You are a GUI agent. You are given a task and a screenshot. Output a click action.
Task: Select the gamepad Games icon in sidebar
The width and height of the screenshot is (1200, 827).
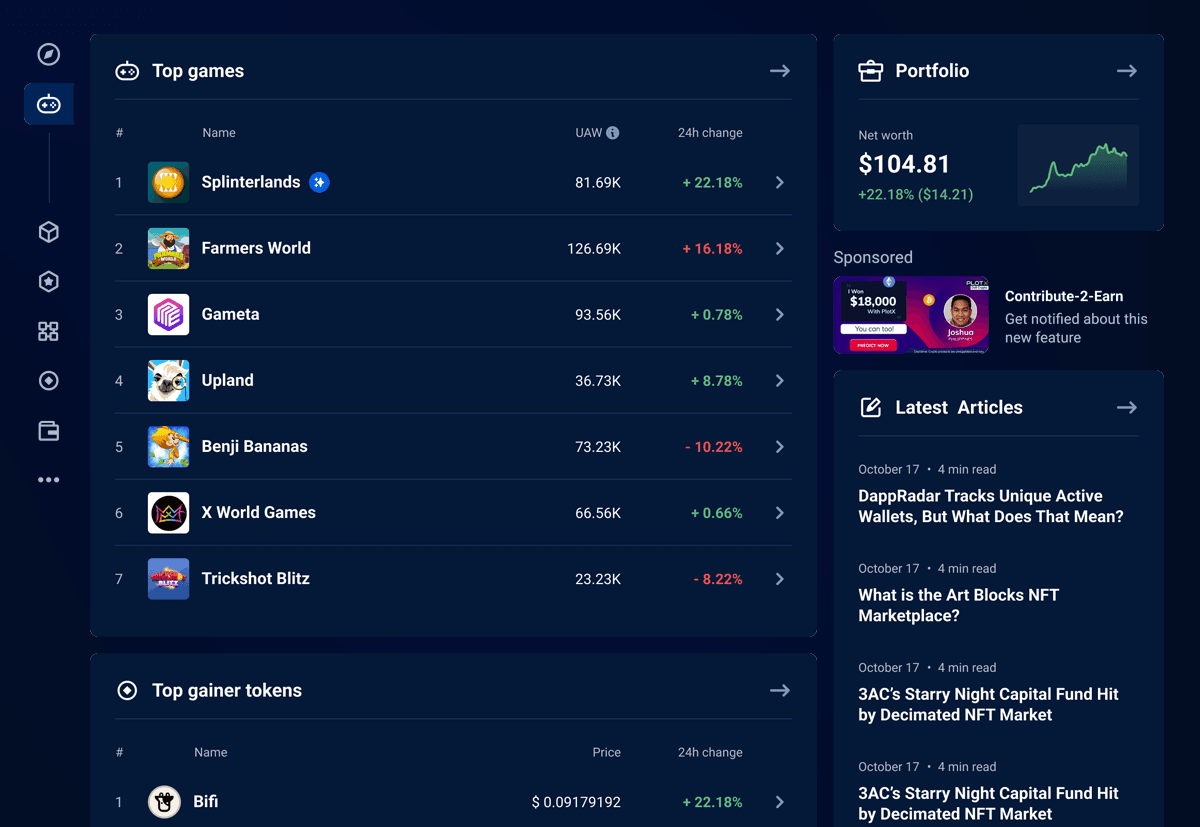[x=48, y=104]
